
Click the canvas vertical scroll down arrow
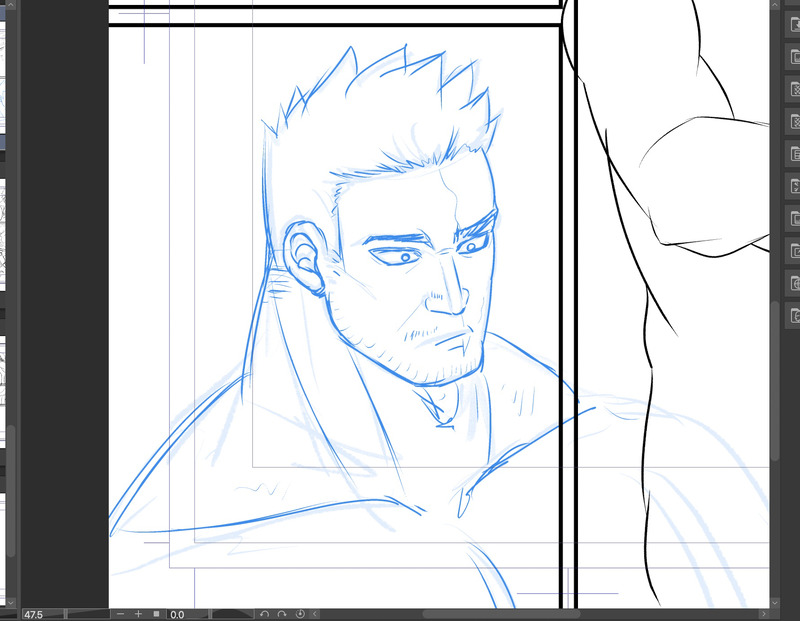pyautogui.click(x=774, y=603)
